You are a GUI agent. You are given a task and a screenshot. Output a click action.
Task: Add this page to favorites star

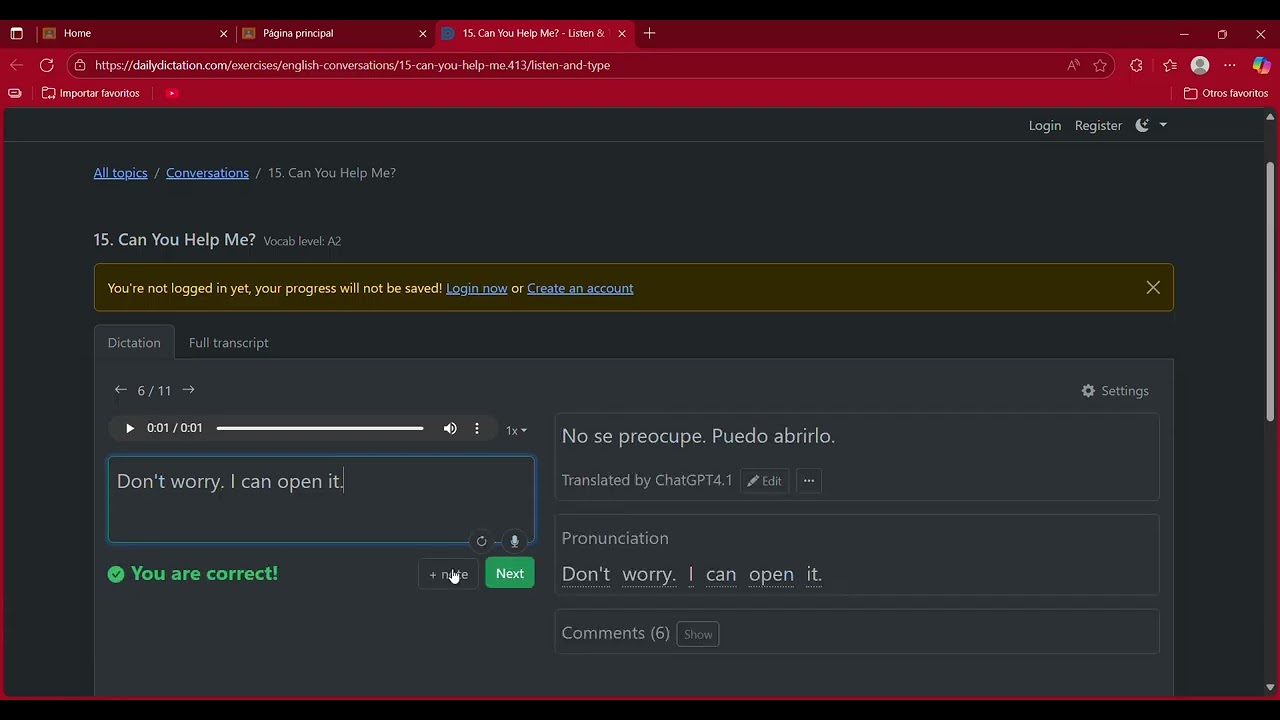(1100, 65)
